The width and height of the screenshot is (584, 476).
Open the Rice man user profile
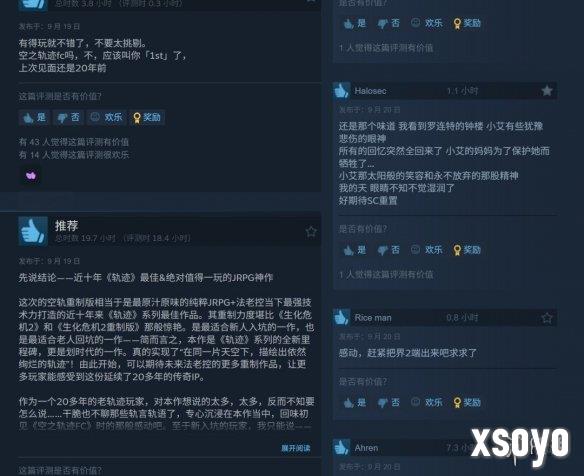pos(372,318)
